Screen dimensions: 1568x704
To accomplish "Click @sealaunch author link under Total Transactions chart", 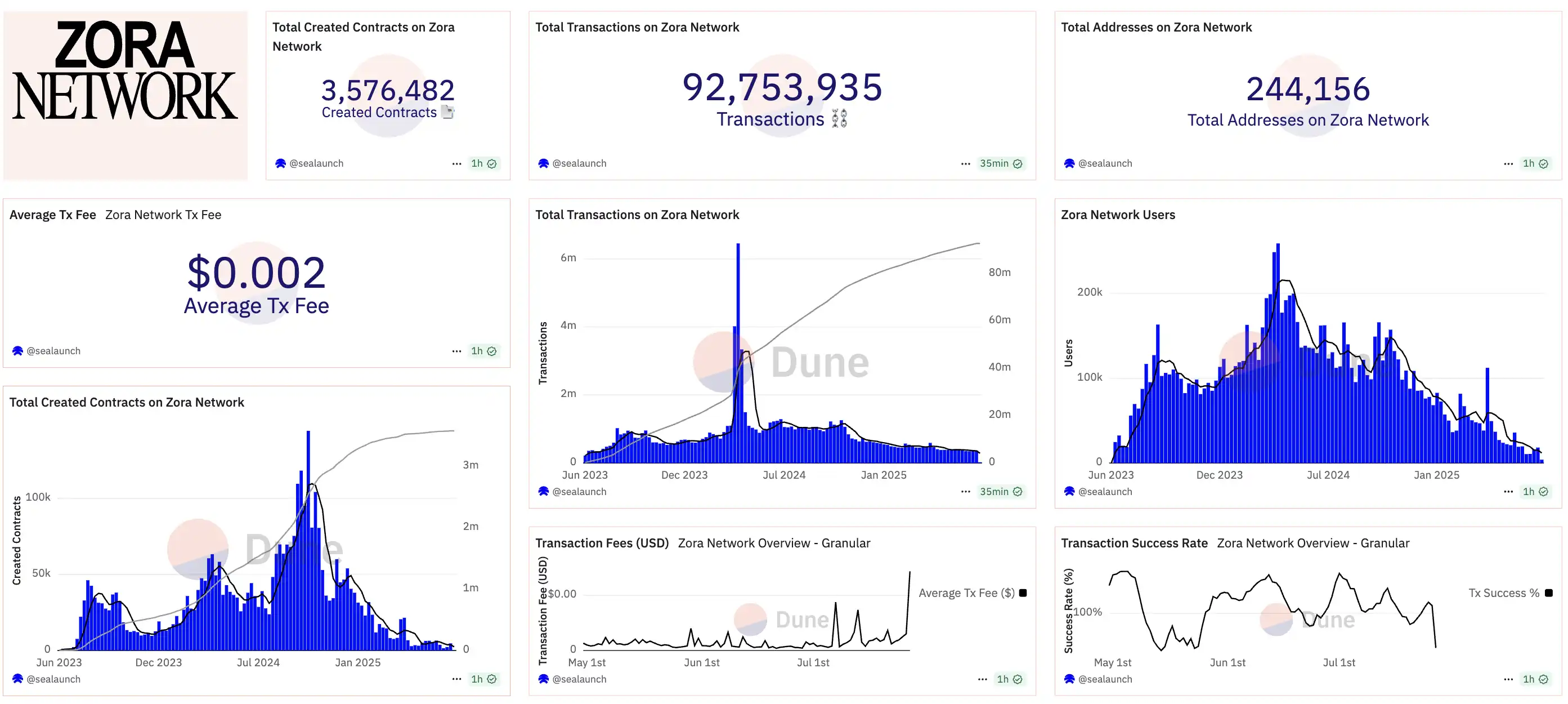I will coord(579,492).
